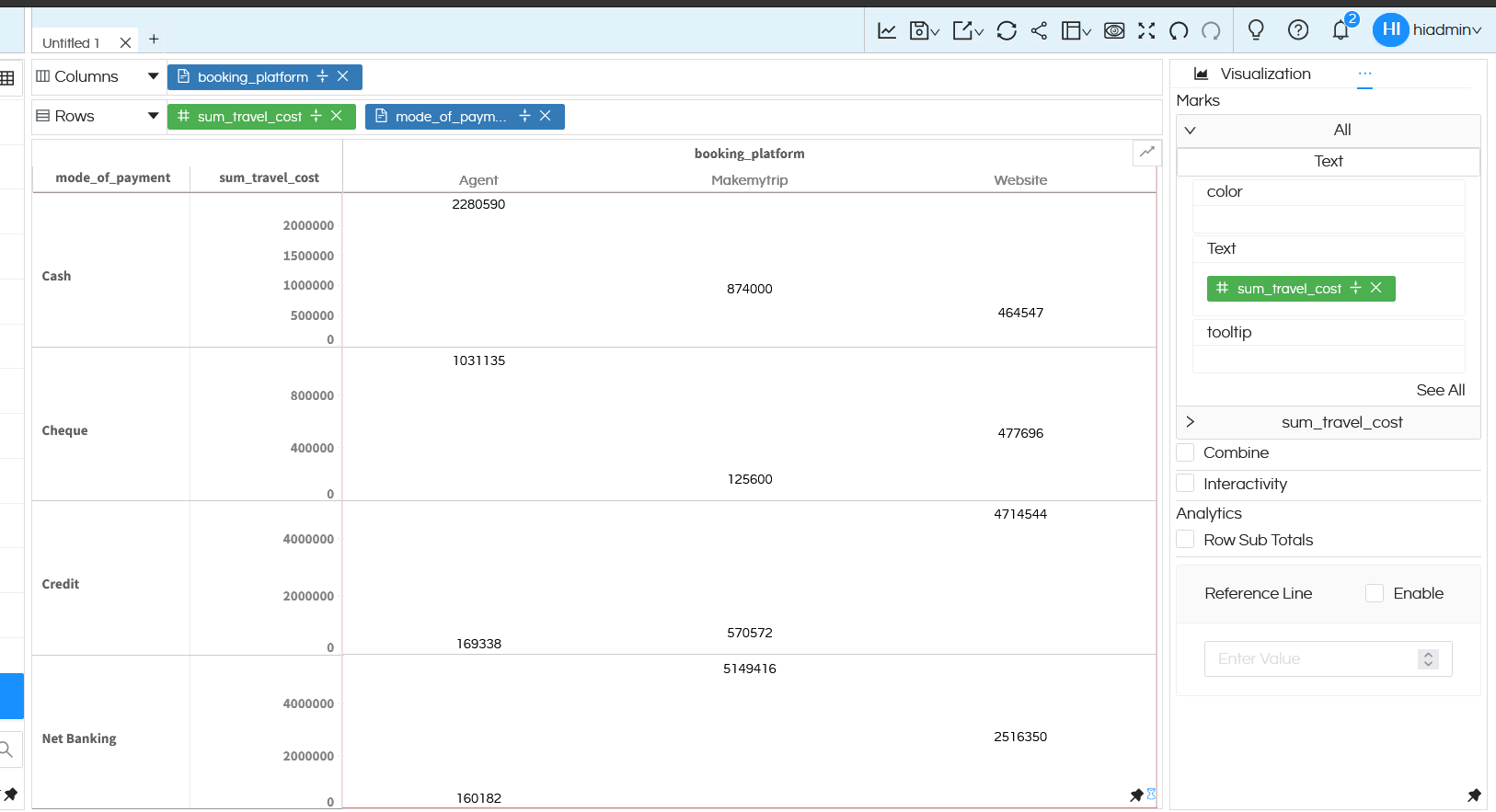1496x812 pixels.
Task: Remove booking_platform pill from Columns
Action: pyautogui.click(x=342, y=76)
